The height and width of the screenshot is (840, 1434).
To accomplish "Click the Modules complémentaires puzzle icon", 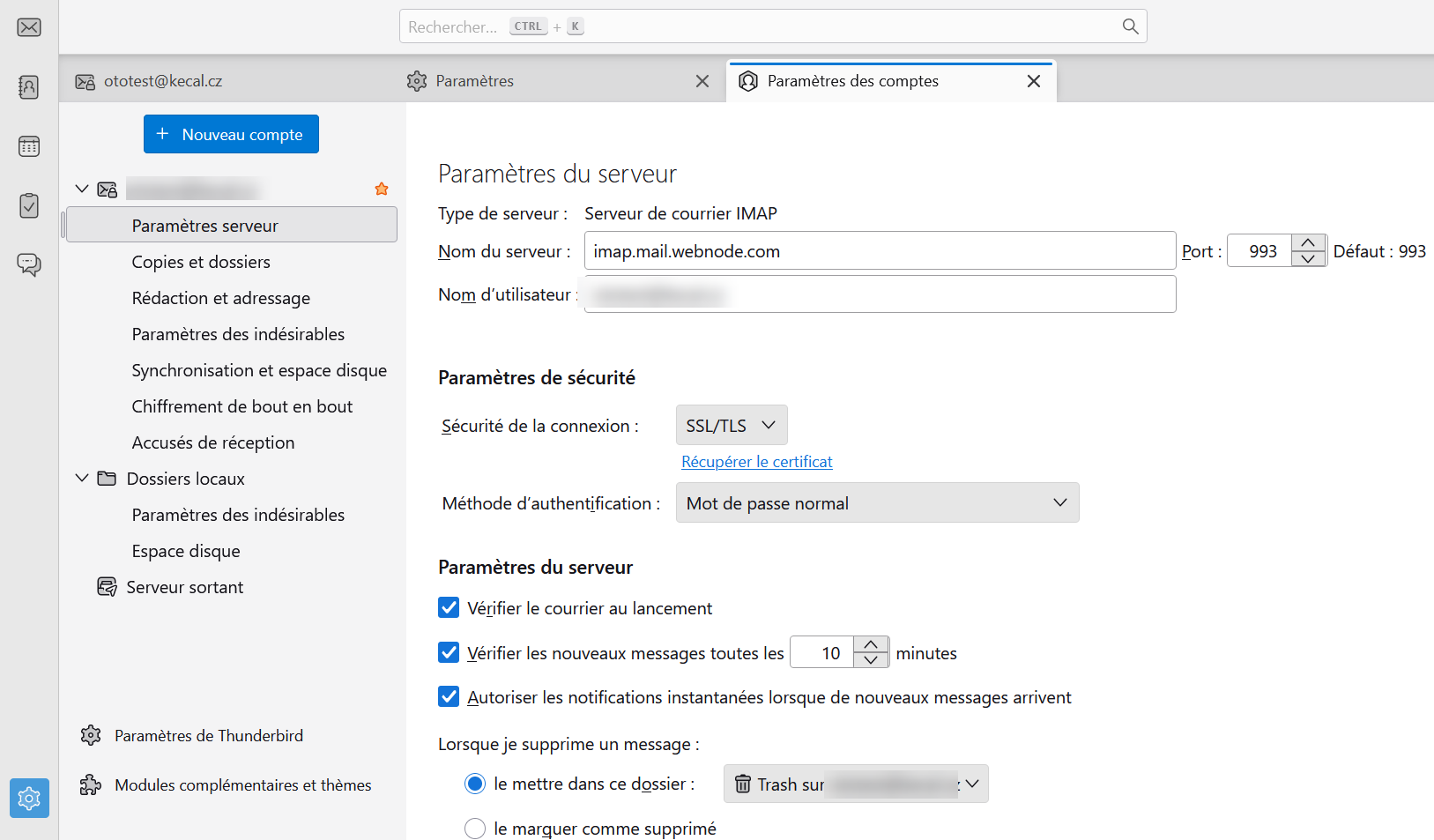I will point(91,784).
